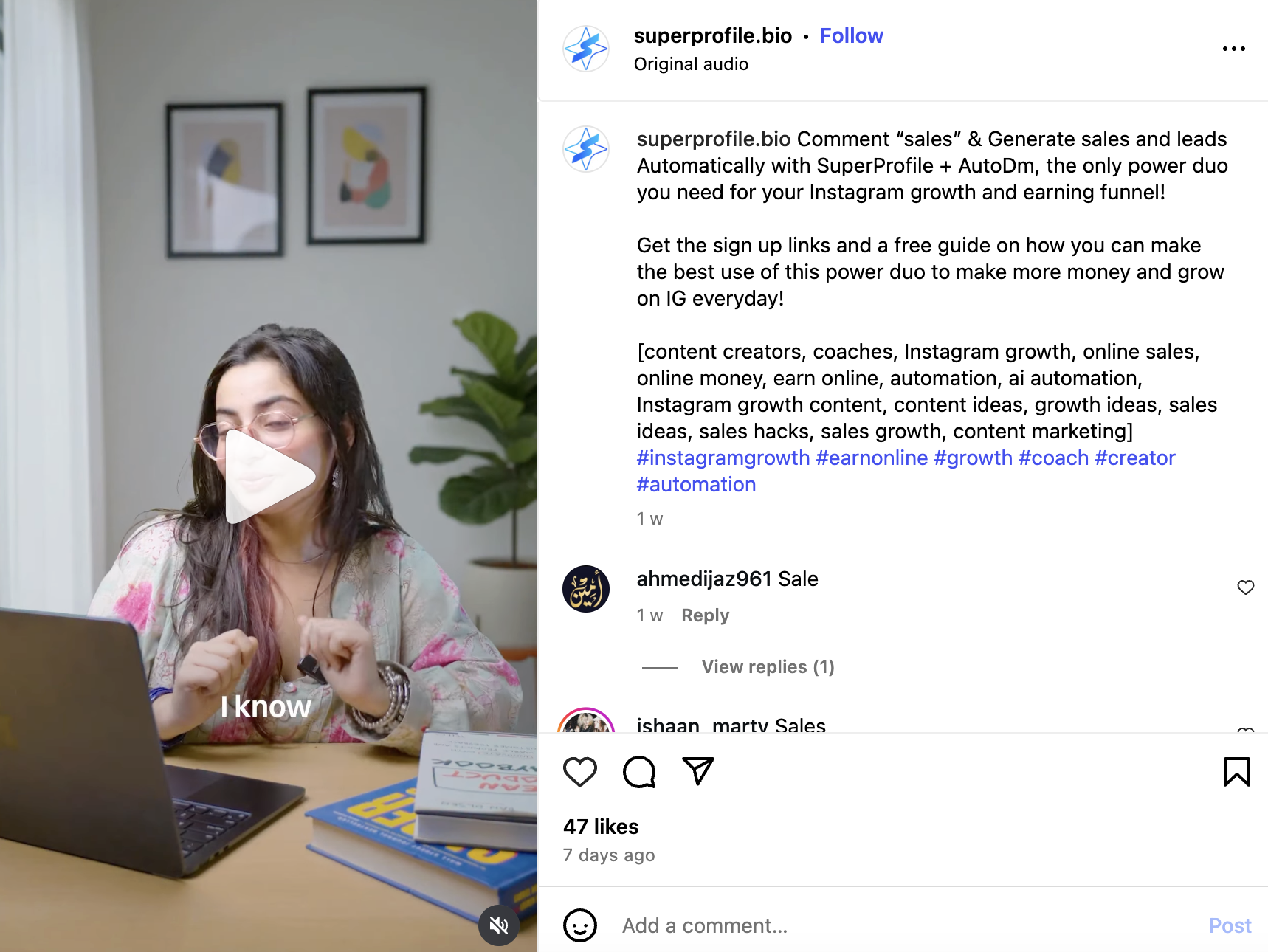Unmute the video with speaker icon

(x=499, y=925)
